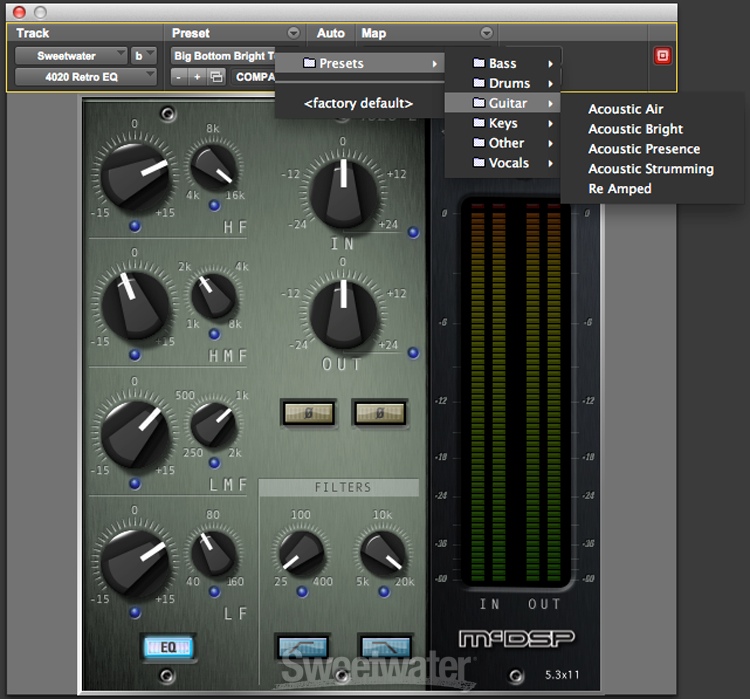The image size is (750, 699).
Task: Click the blue LED under LMF gain knob
Action: (135, 484)
